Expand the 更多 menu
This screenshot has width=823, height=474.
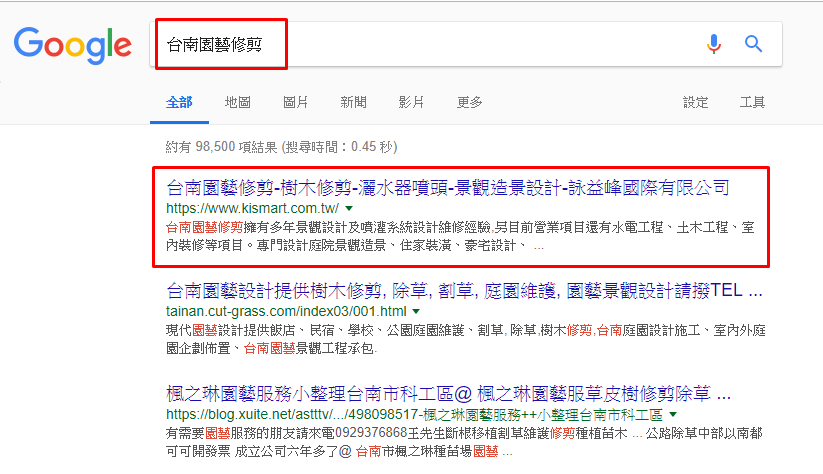tap(469, 102)
